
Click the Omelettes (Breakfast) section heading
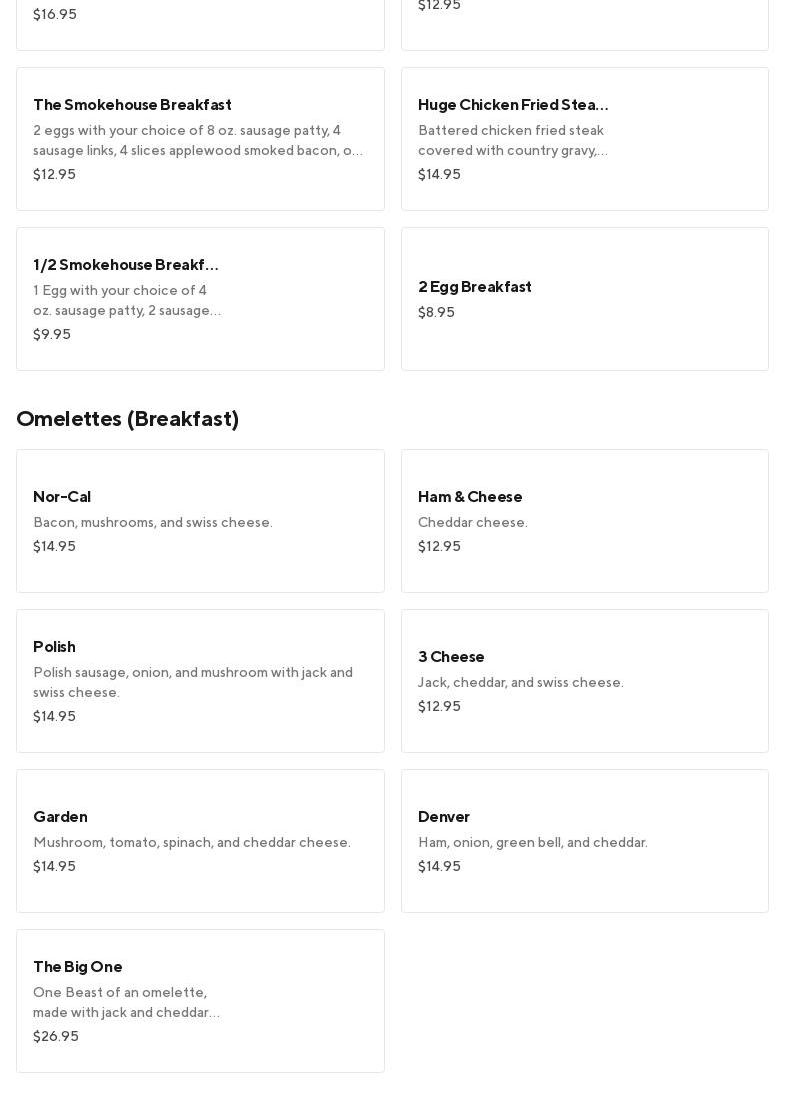pos(127,418)
